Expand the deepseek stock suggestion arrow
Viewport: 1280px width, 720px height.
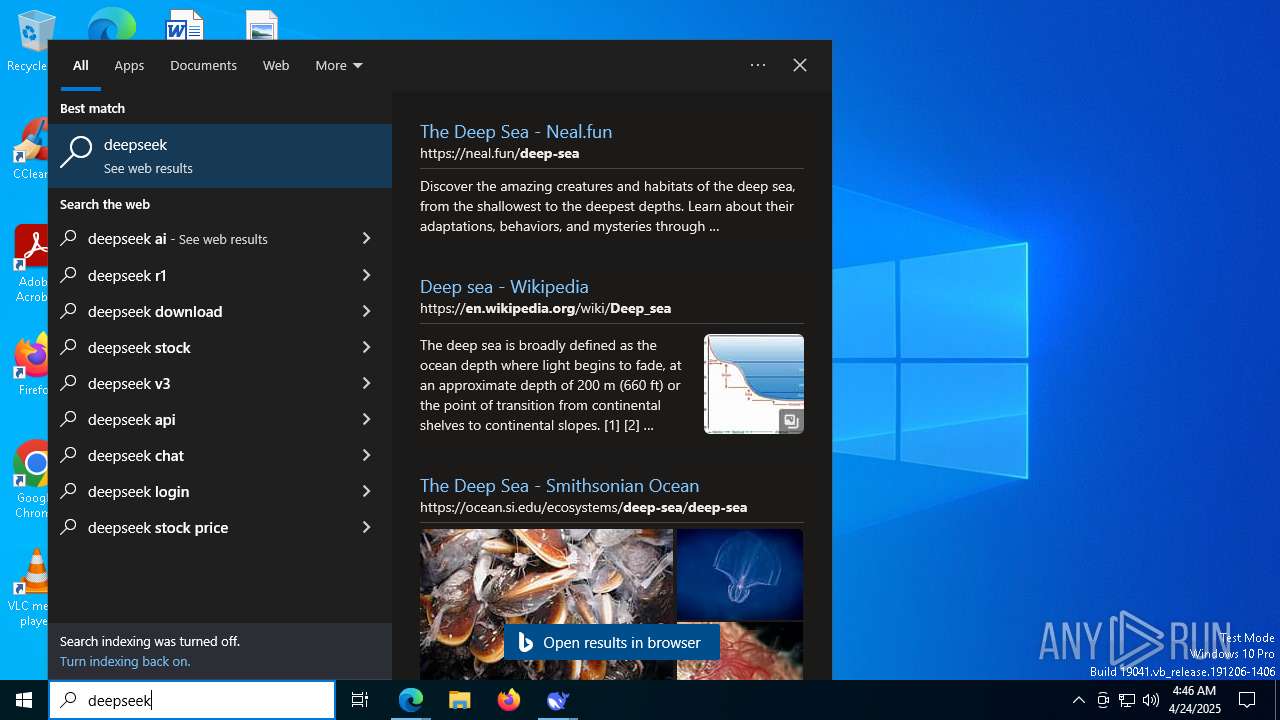coord(366,347)
